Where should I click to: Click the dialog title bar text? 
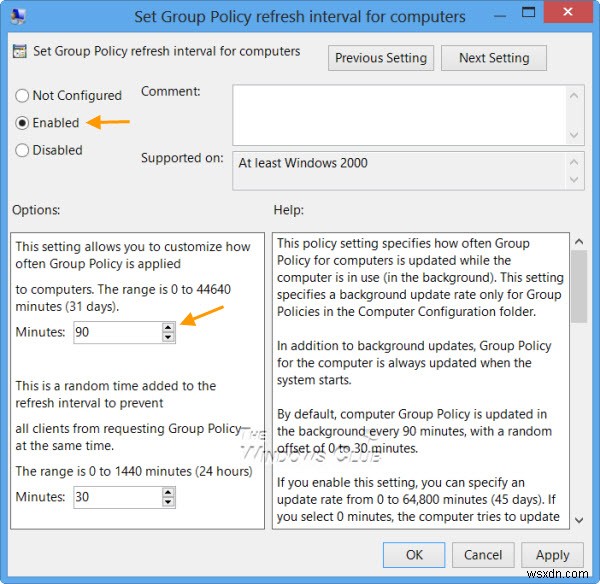[300, 17]
